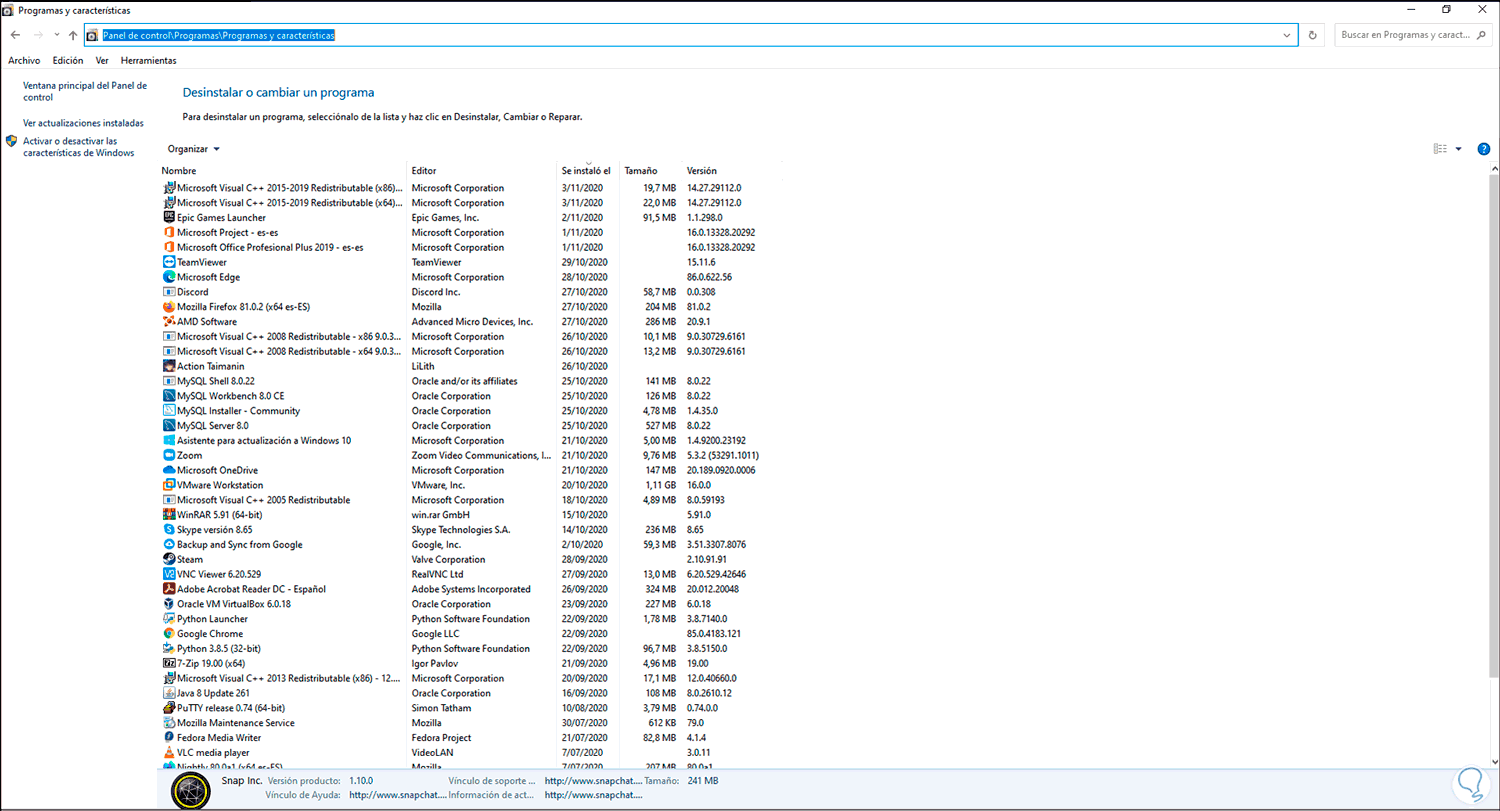Click the magnifier icon in the search box
The height and width of the screenshot is (811, 1500).
click(x=1480, y=34)
